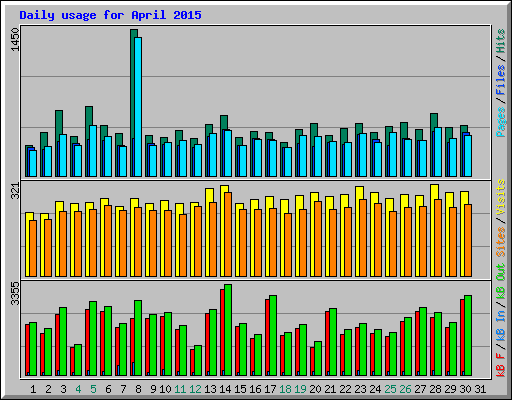Click the 'Hits' legend label

click(x=501, y=41)
